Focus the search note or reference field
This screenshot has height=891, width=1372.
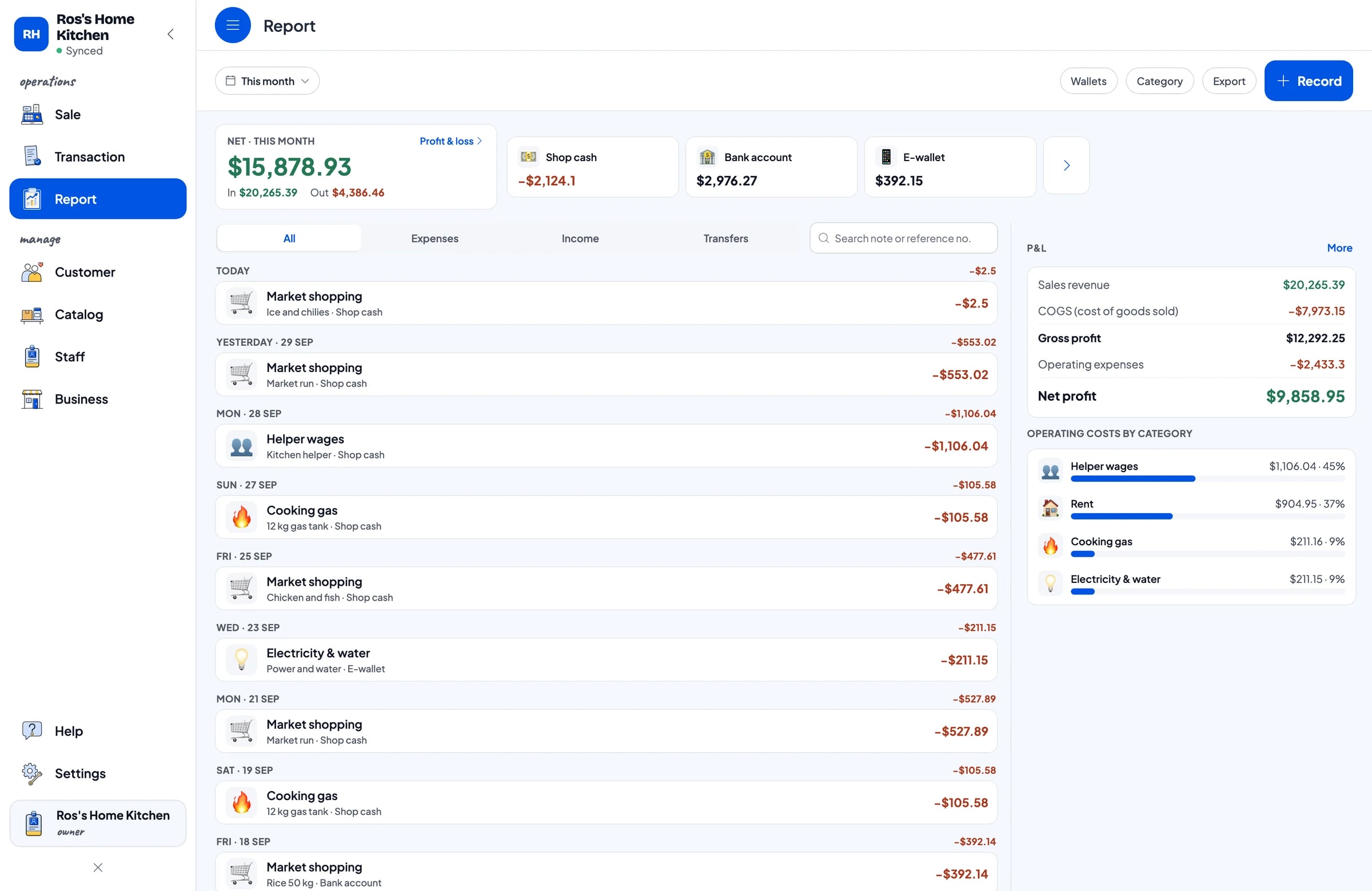(x=903, y=238)
